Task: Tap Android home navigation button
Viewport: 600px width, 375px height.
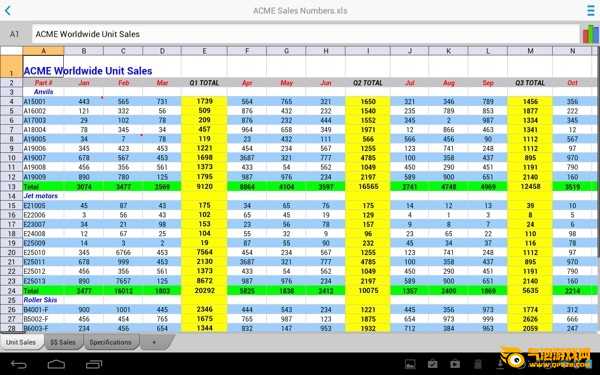Action: tap(56, 364)
